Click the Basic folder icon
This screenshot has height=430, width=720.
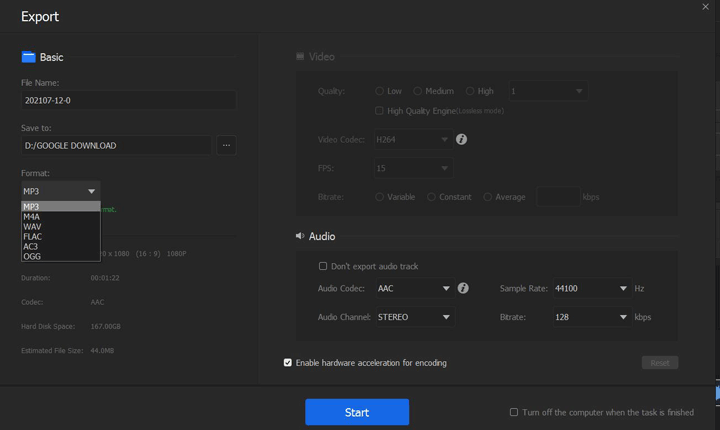coord(28,57)
